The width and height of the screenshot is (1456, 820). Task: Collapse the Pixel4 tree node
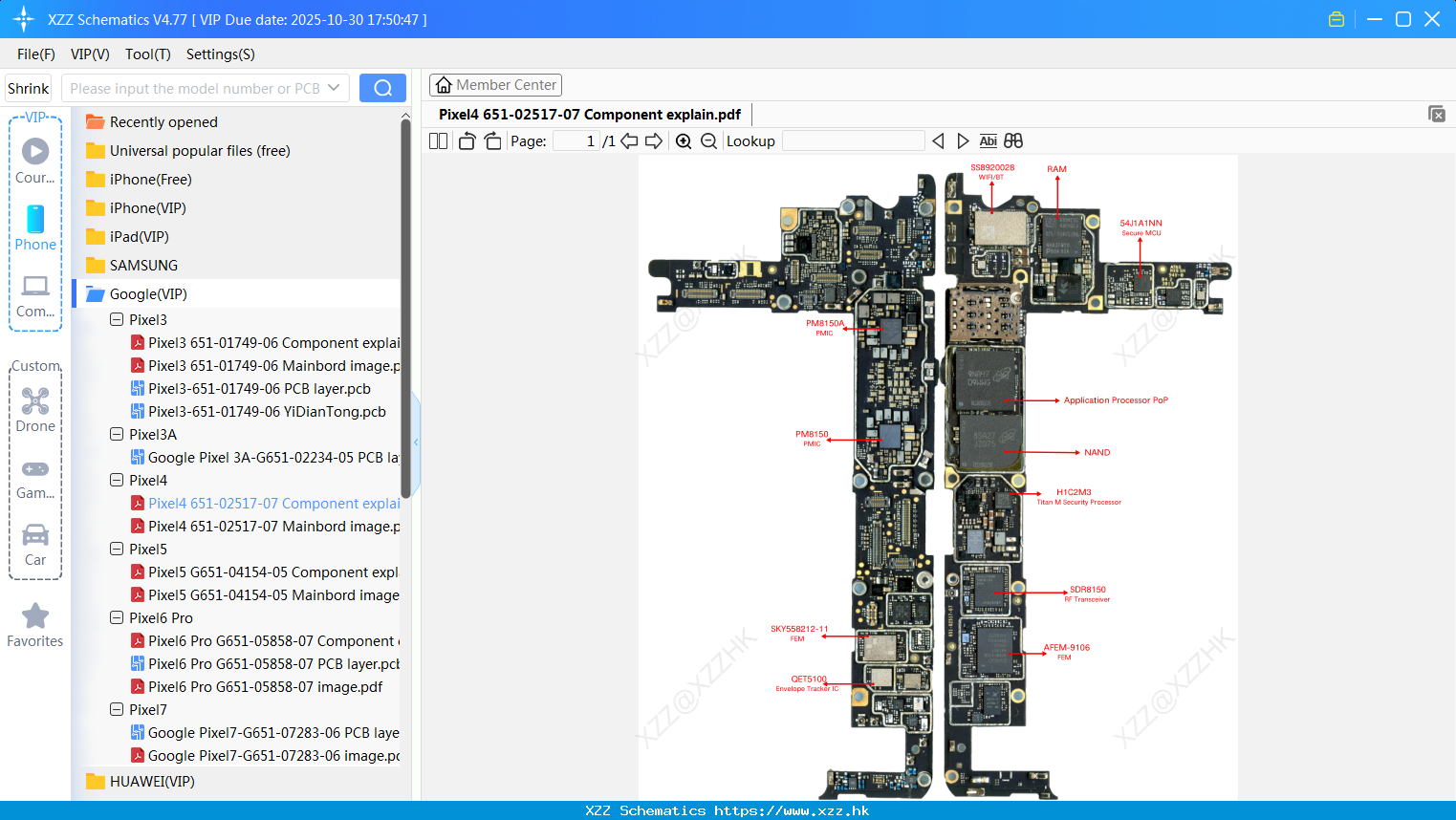click(x=117, y=481)
